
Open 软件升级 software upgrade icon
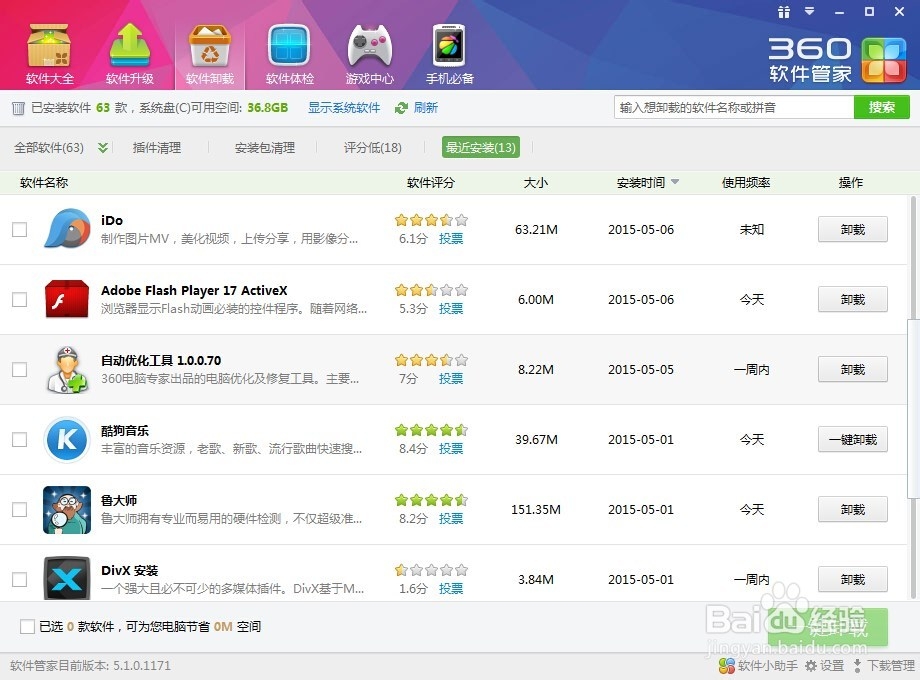click(130, 54)
